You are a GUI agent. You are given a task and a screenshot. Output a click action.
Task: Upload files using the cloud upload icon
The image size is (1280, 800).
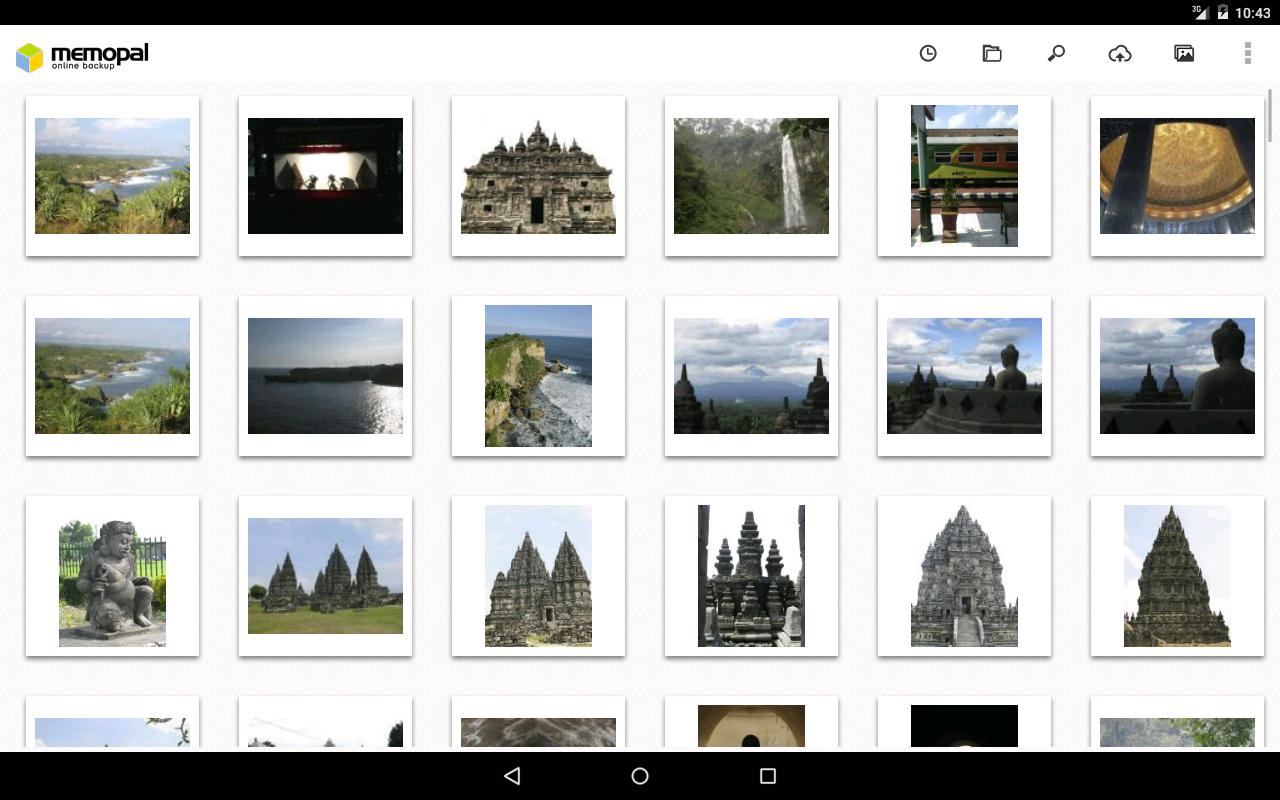pyautogui.click(x=1120, y=54)
